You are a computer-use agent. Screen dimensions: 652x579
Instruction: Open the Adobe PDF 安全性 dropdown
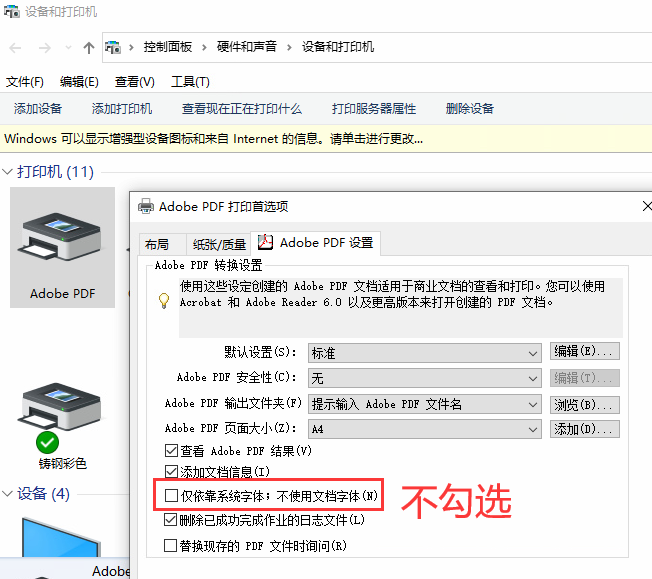425,378
